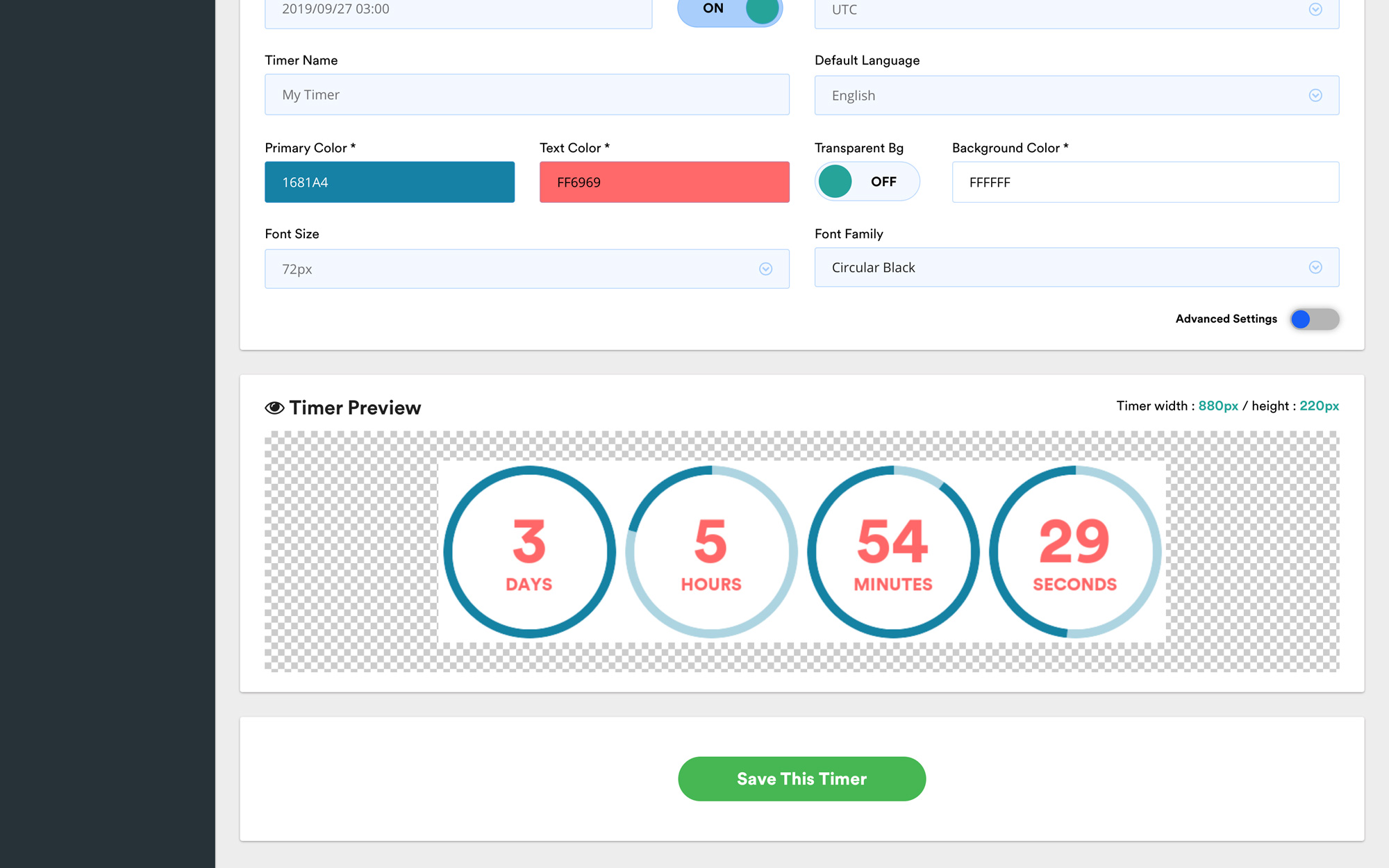
Task: Click the Days circle in preview
Action: pos(529,552)
